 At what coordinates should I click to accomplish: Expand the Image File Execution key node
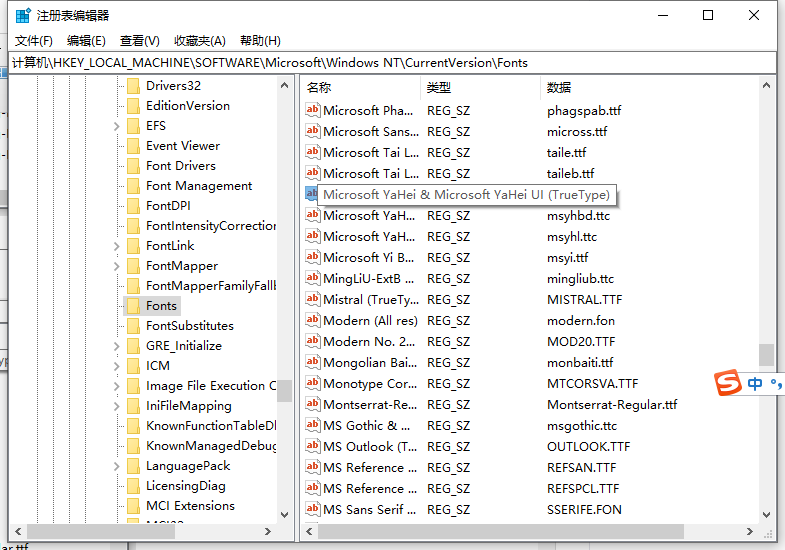[x=117, y=386]
